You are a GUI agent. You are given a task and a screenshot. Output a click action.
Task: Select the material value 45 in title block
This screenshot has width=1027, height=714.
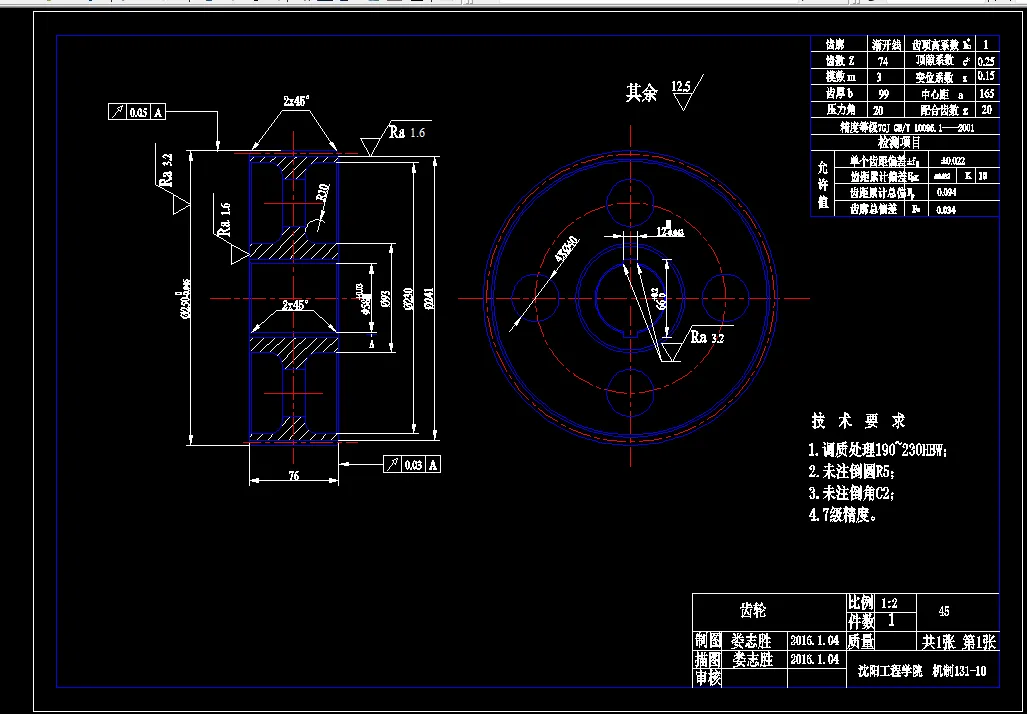[x=944, y=611]
